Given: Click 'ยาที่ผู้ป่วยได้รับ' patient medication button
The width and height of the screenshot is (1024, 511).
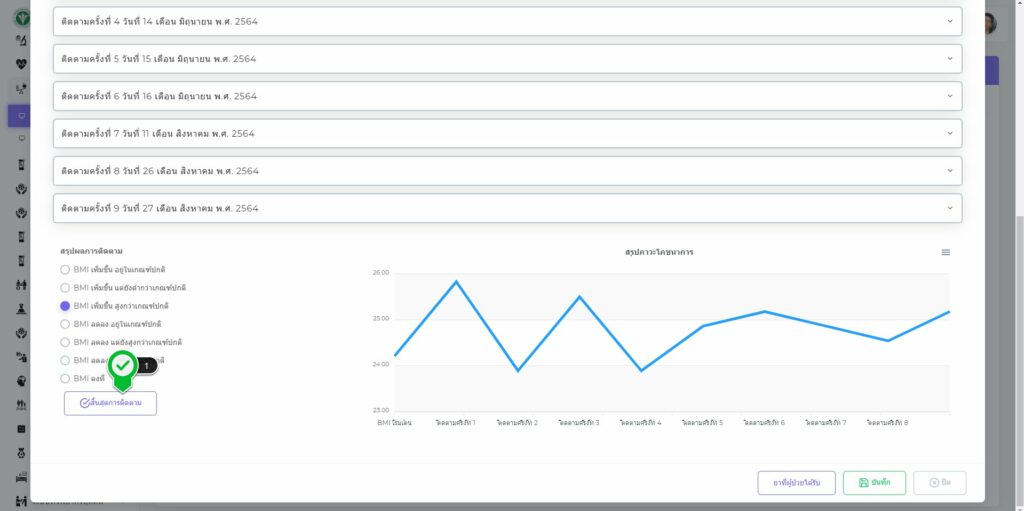Looking at the screenshot, I should pyautogui.click(x=796, y=483).
